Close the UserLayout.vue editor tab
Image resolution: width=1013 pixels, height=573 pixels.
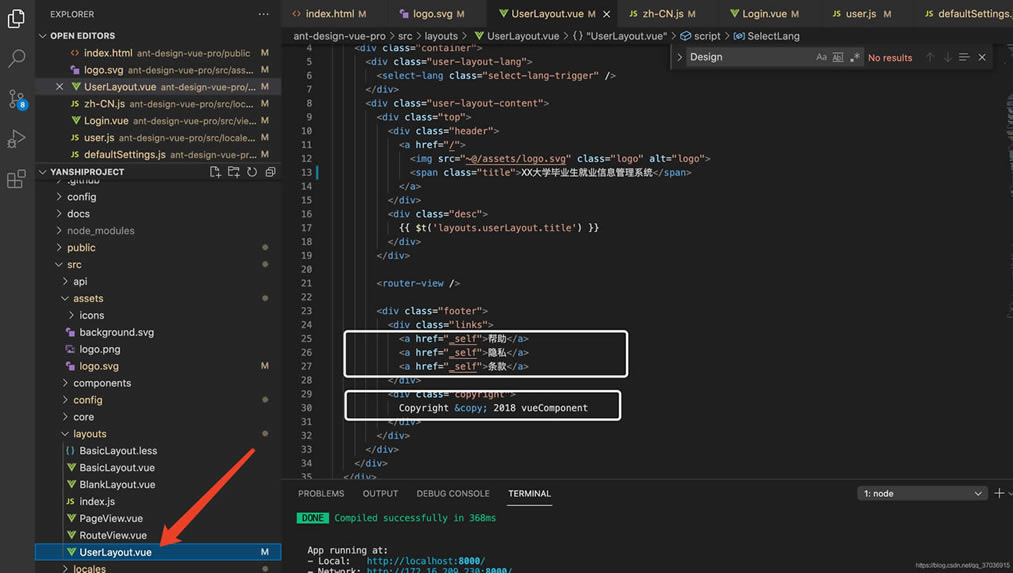(607, 14)
